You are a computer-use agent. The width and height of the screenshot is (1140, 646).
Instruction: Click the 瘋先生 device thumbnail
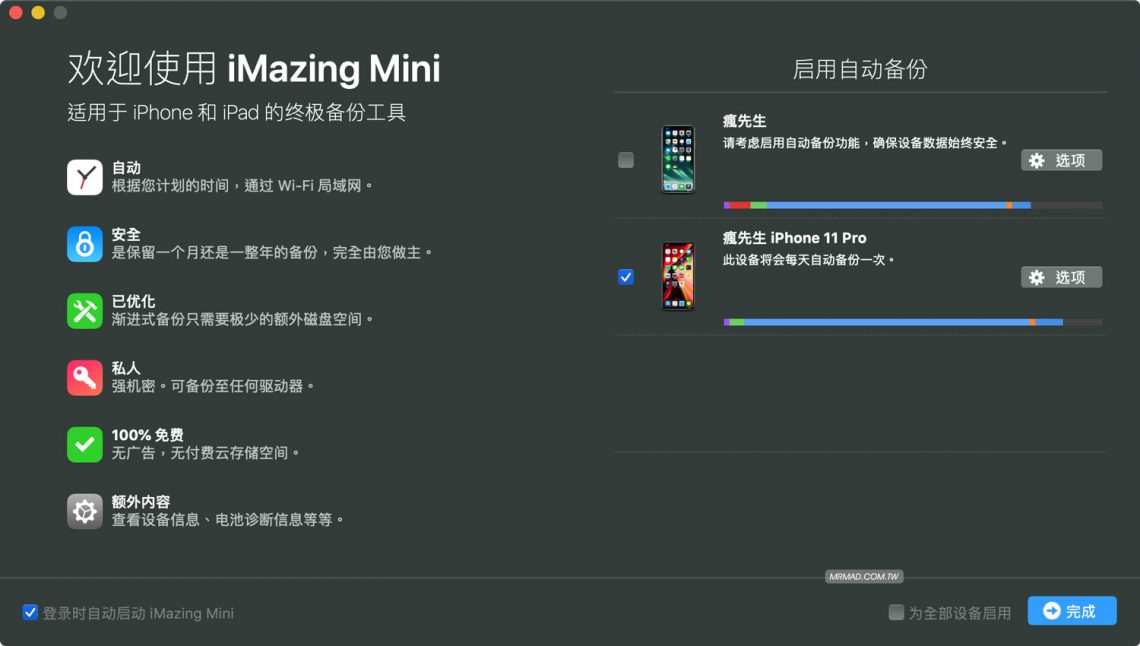click(x=678, y=160)
